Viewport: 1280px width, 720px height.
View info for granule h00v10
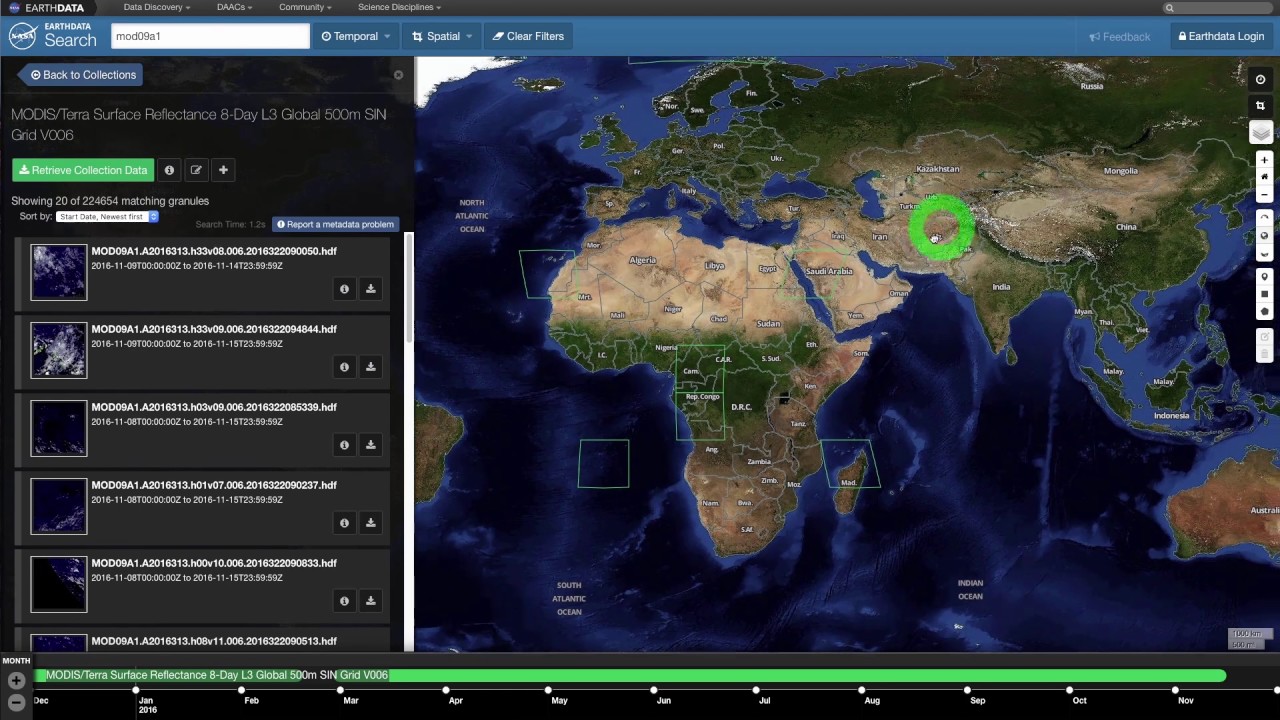pos(344,601)
